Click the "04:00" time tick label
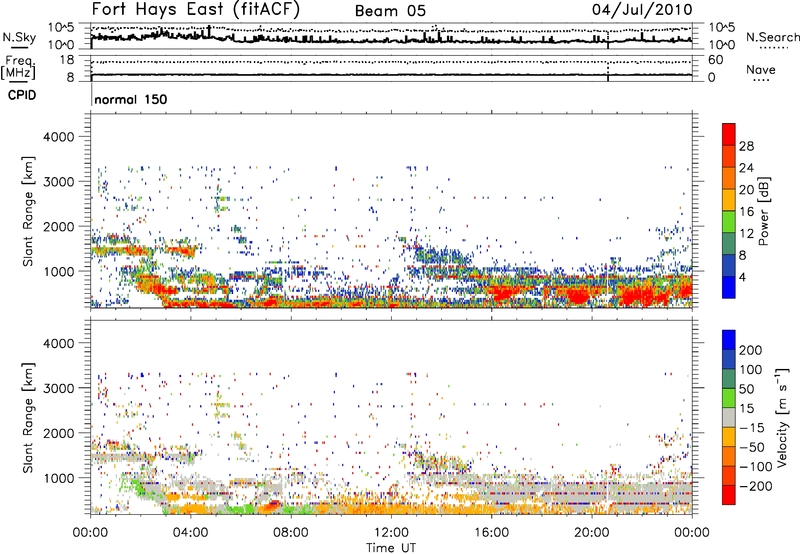This screenshot has width=800, height=554. pos(190,533)
